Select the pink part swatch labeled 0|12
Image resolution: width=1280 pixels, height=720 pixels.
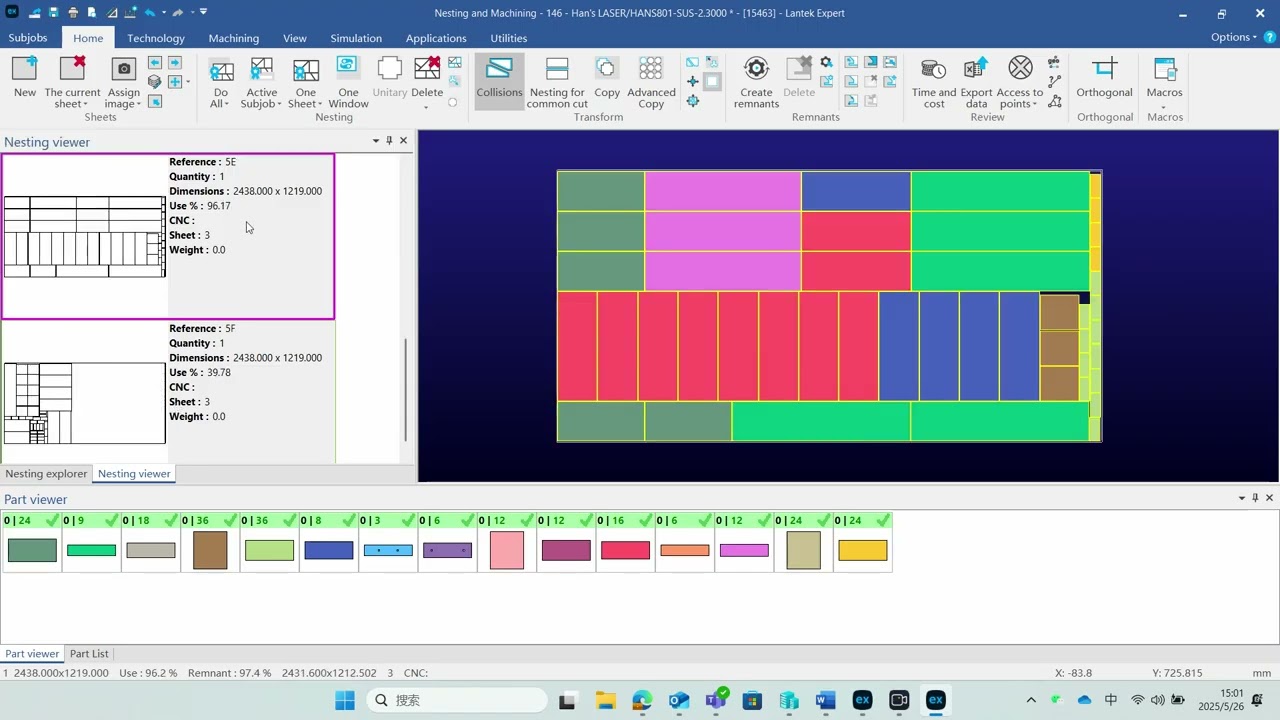[507, 550]
